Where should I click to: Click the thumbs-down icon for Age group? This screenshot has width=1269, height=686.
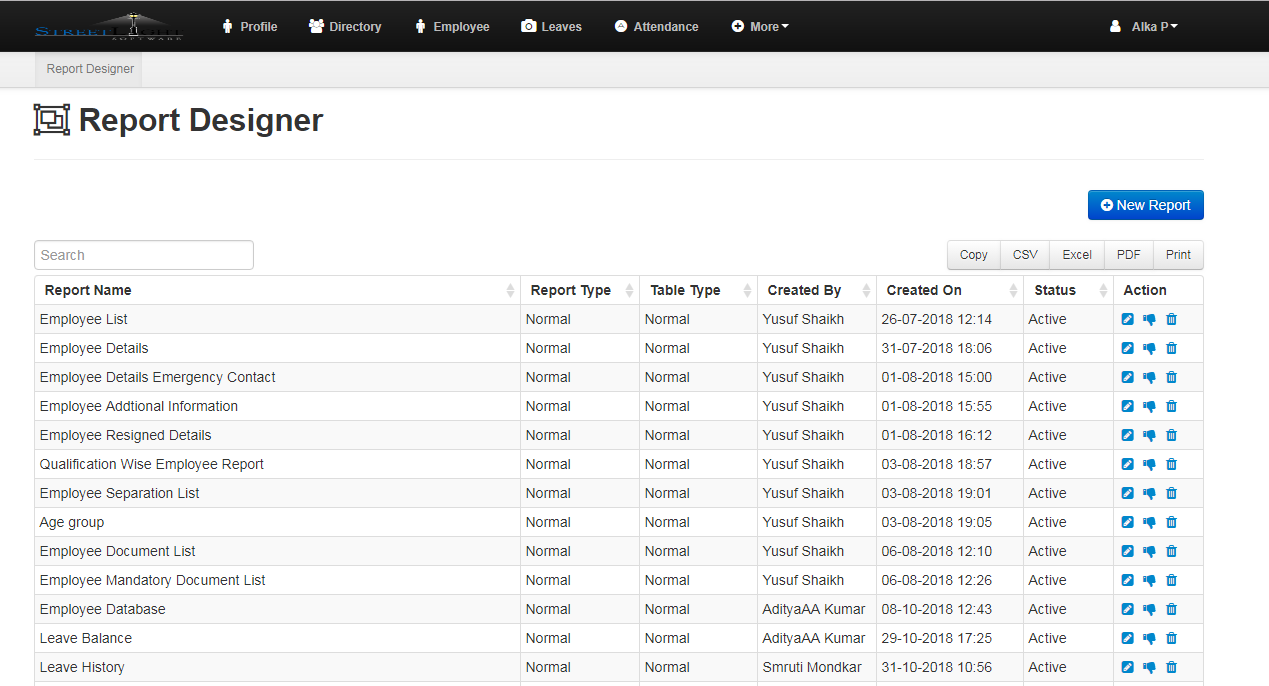pyautogui.click(x=1149, y=523)
